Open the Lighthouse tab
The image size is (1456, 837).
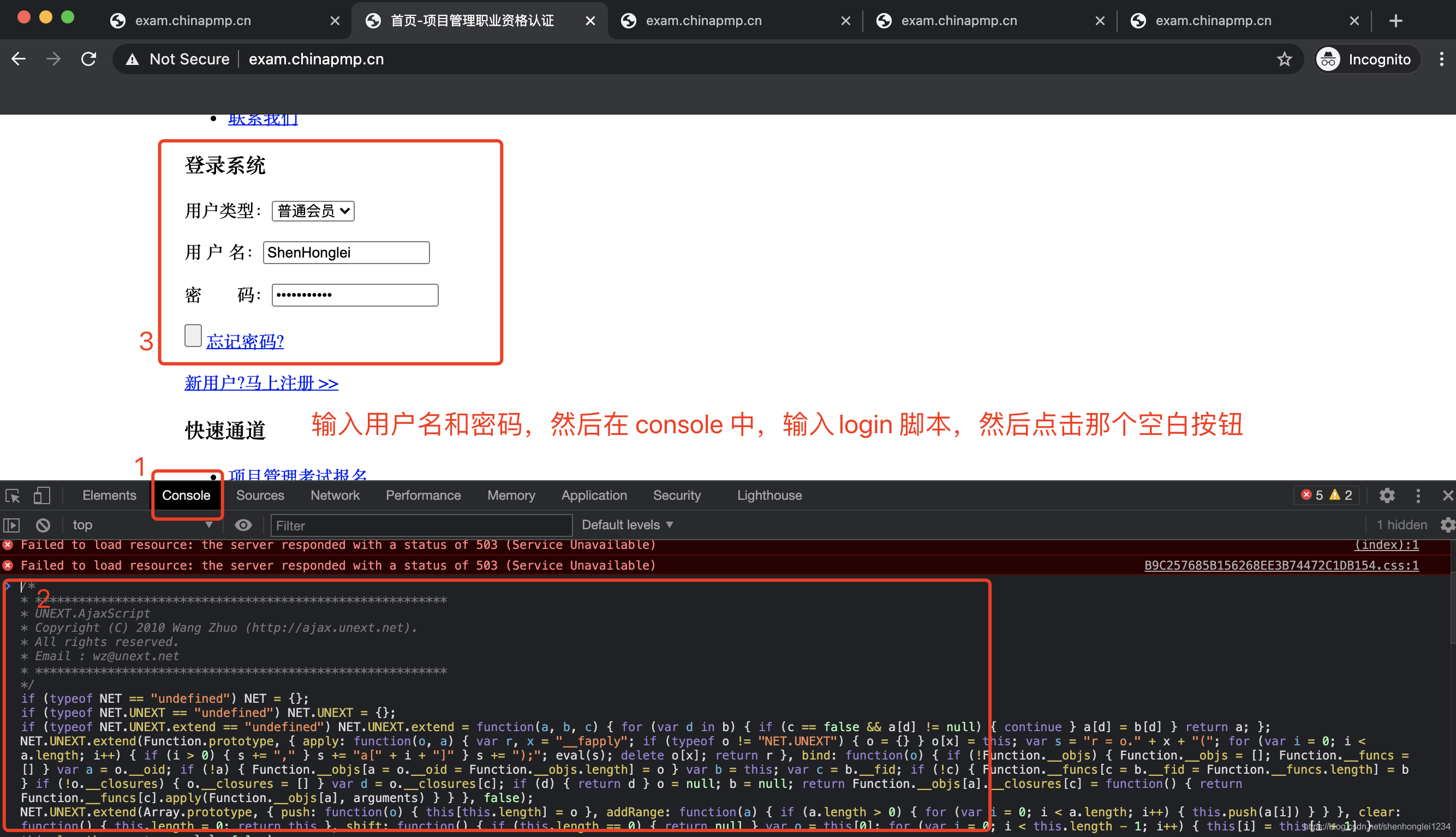769,495
